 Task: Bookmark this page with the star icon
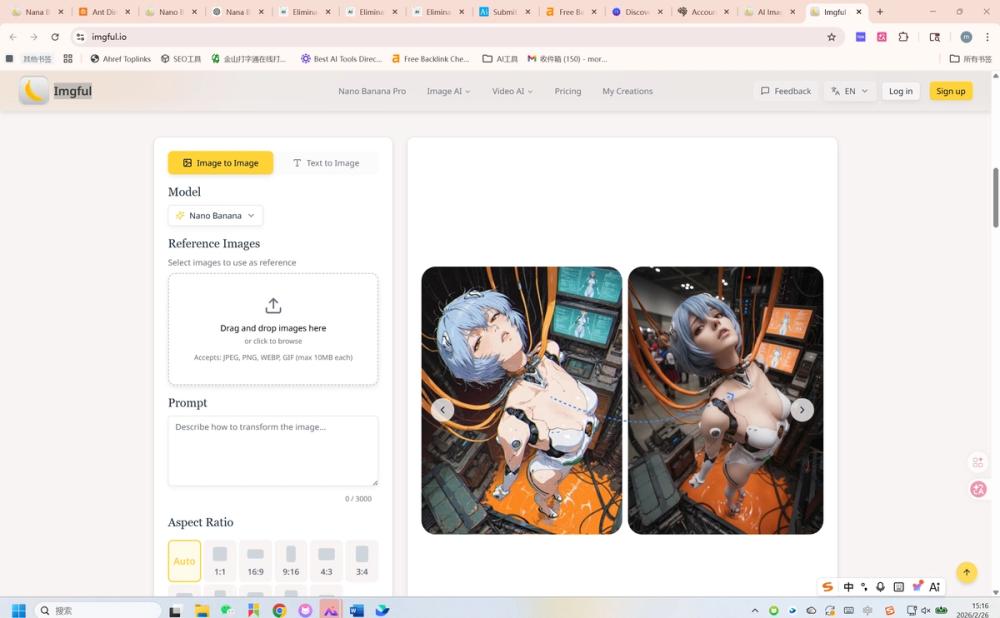coord(831,37)
